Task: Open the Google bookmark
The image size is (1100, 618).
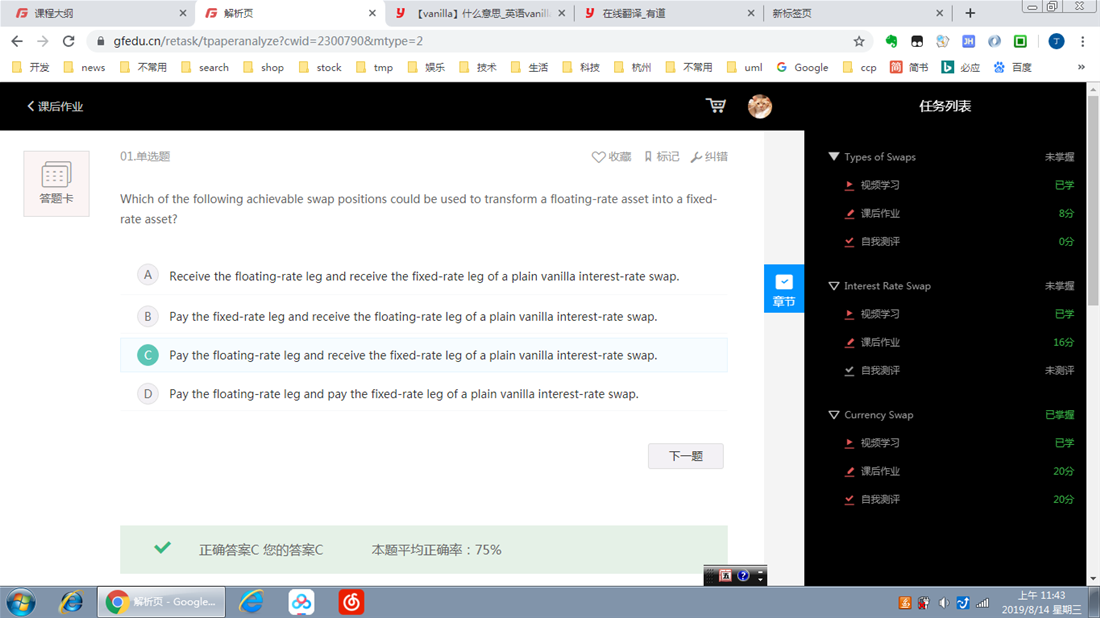Action: [803, 67]
